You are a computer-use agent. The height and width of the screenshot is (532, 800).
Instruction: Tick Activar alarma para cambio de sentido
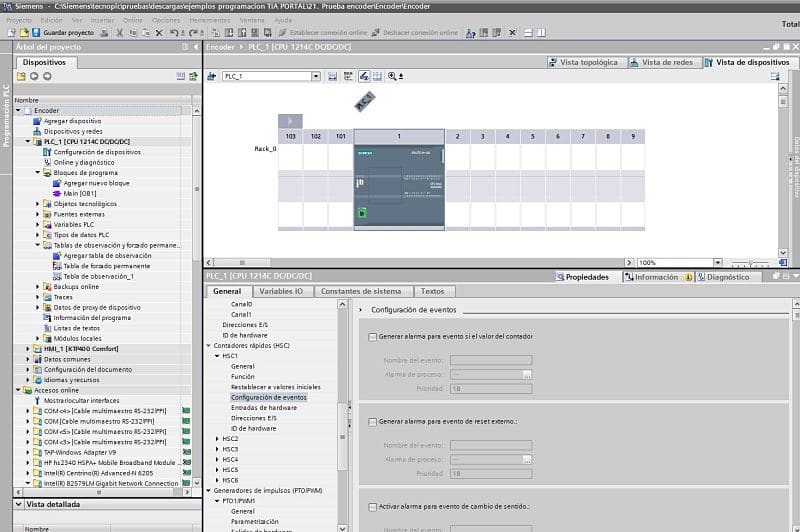point(373,507)
